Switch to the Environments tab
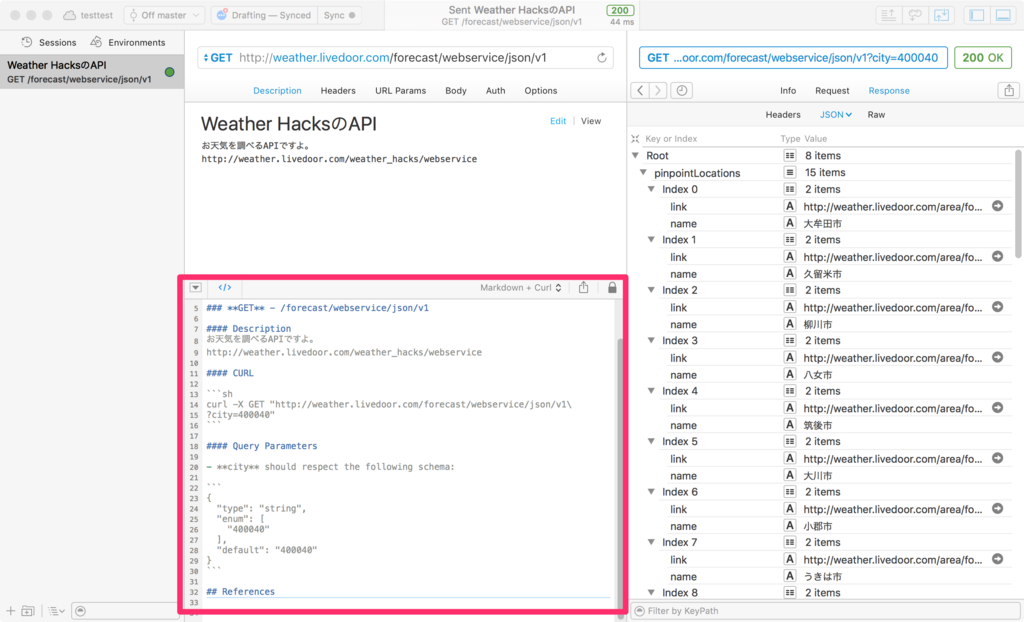1024x622 pixels. [x=128, y=42]
